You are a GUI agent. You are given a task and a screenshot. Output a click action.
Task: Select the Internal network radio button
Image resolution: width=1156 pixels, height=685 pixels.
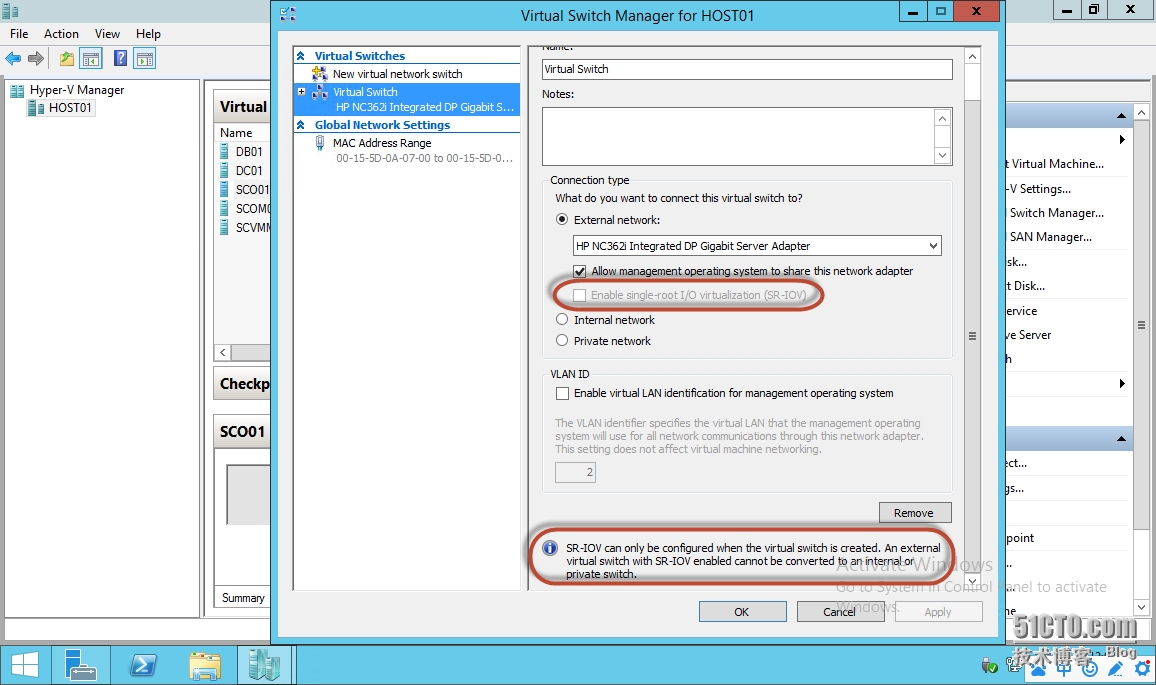562,320
